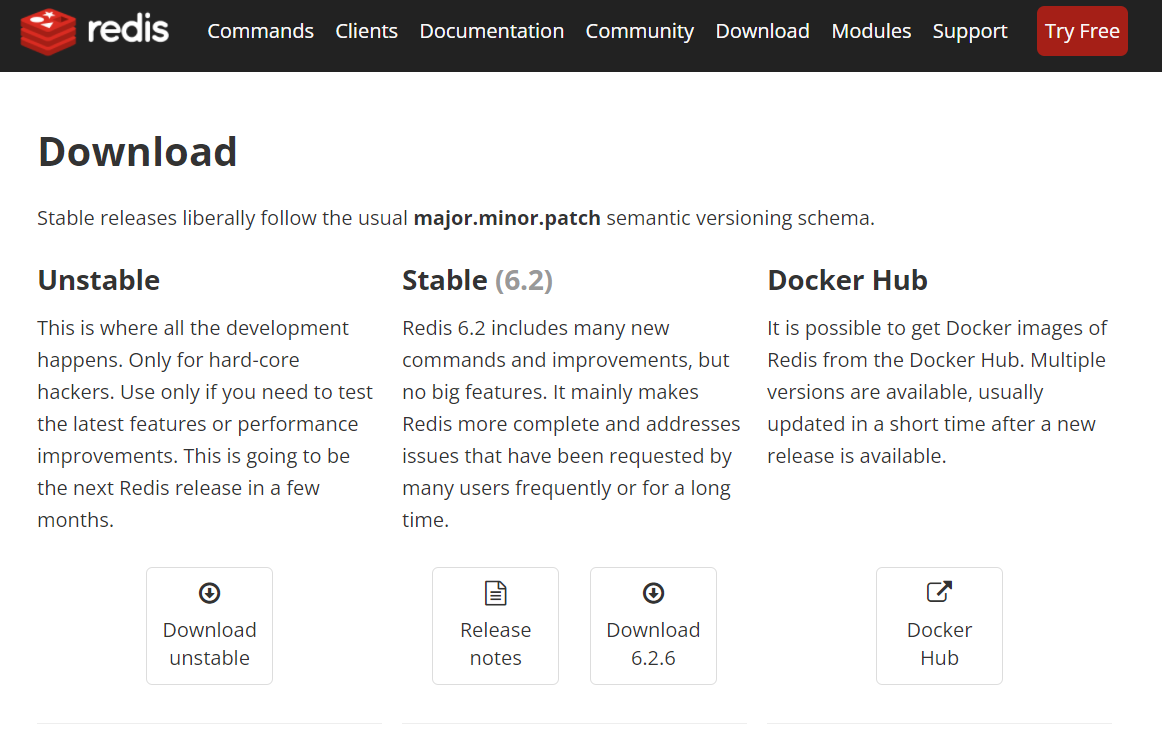Go to the Clients page

[x=366, y=31]
